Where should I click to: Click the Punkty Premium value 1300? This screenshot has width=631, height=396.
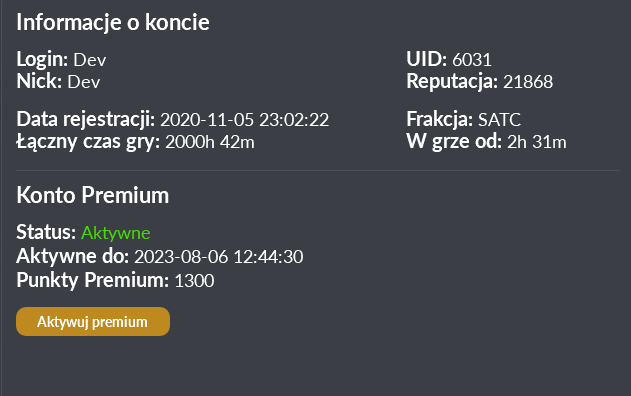tap(194, 280)
